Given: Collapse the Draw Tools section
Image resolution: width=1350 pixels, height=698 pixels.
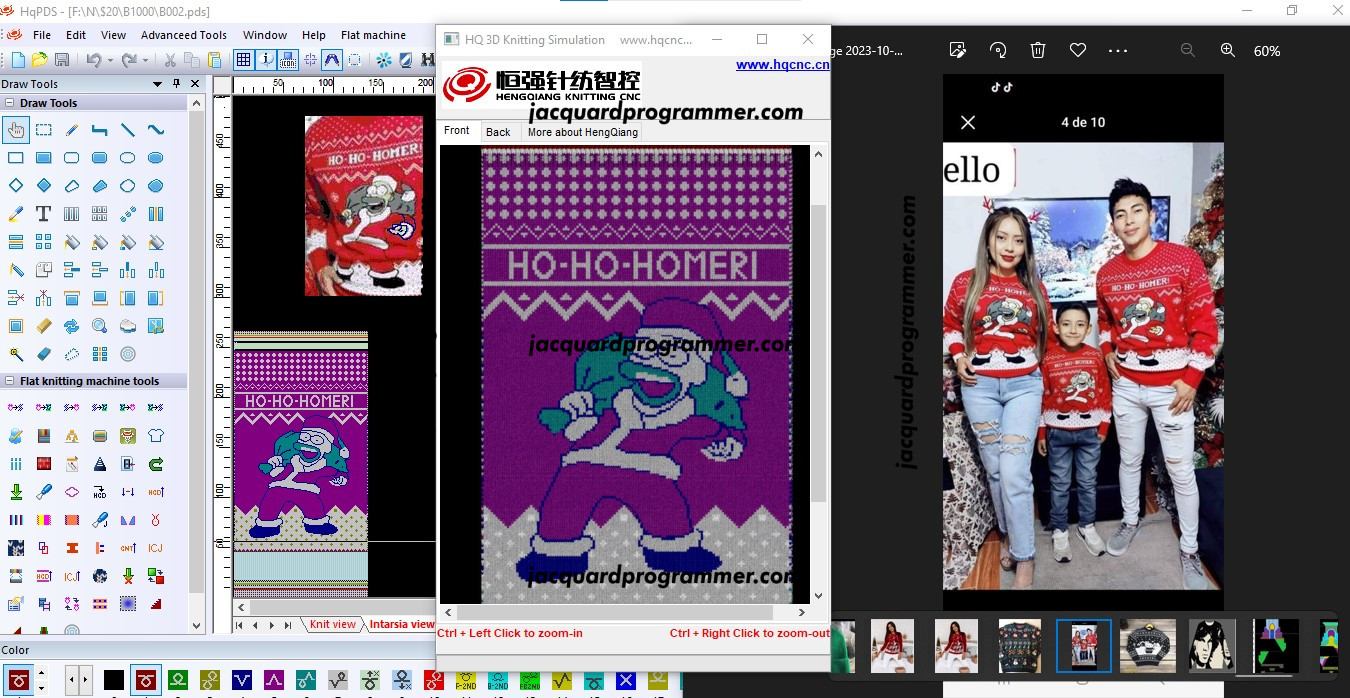Looking at the screenshot, I should pos(9,103).
